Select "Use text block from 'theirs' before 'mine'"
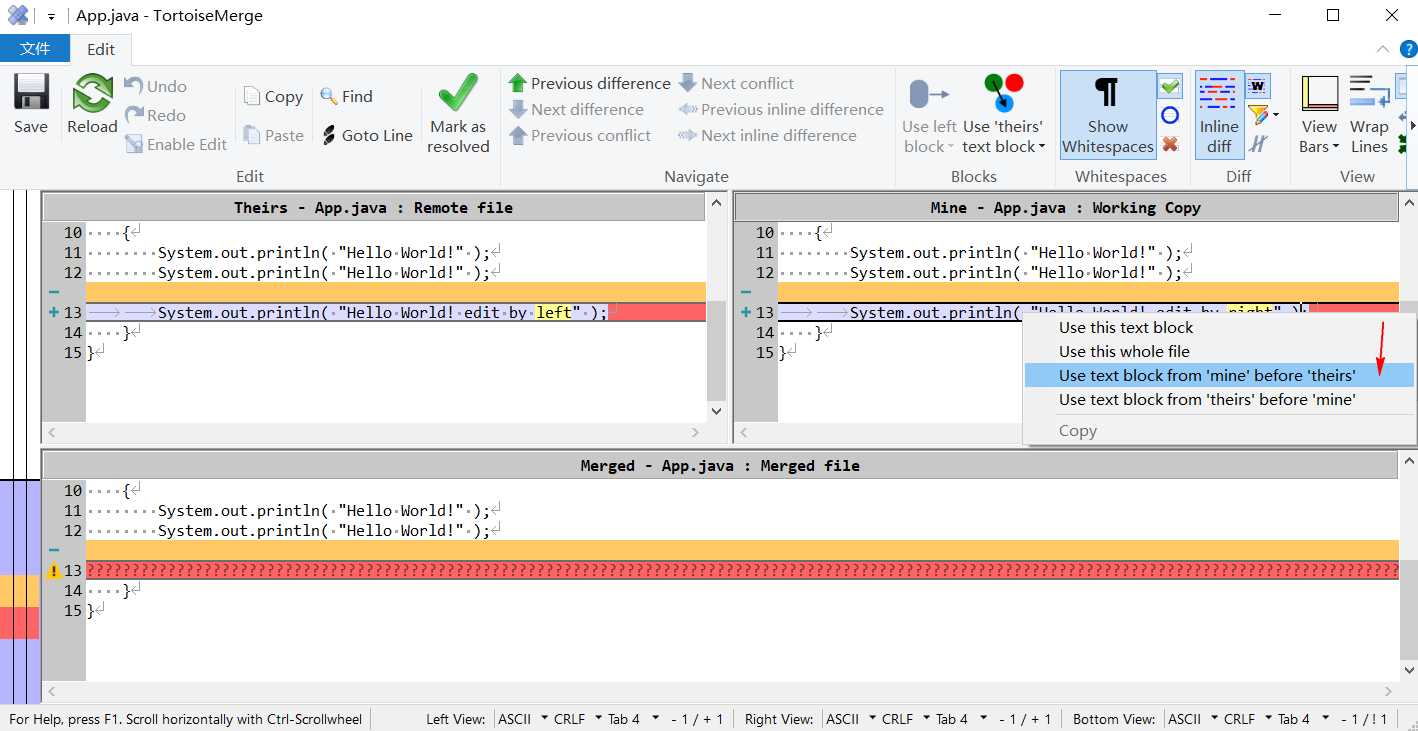Viewport: 1418px width, 731px height. tap(1219, 399)
